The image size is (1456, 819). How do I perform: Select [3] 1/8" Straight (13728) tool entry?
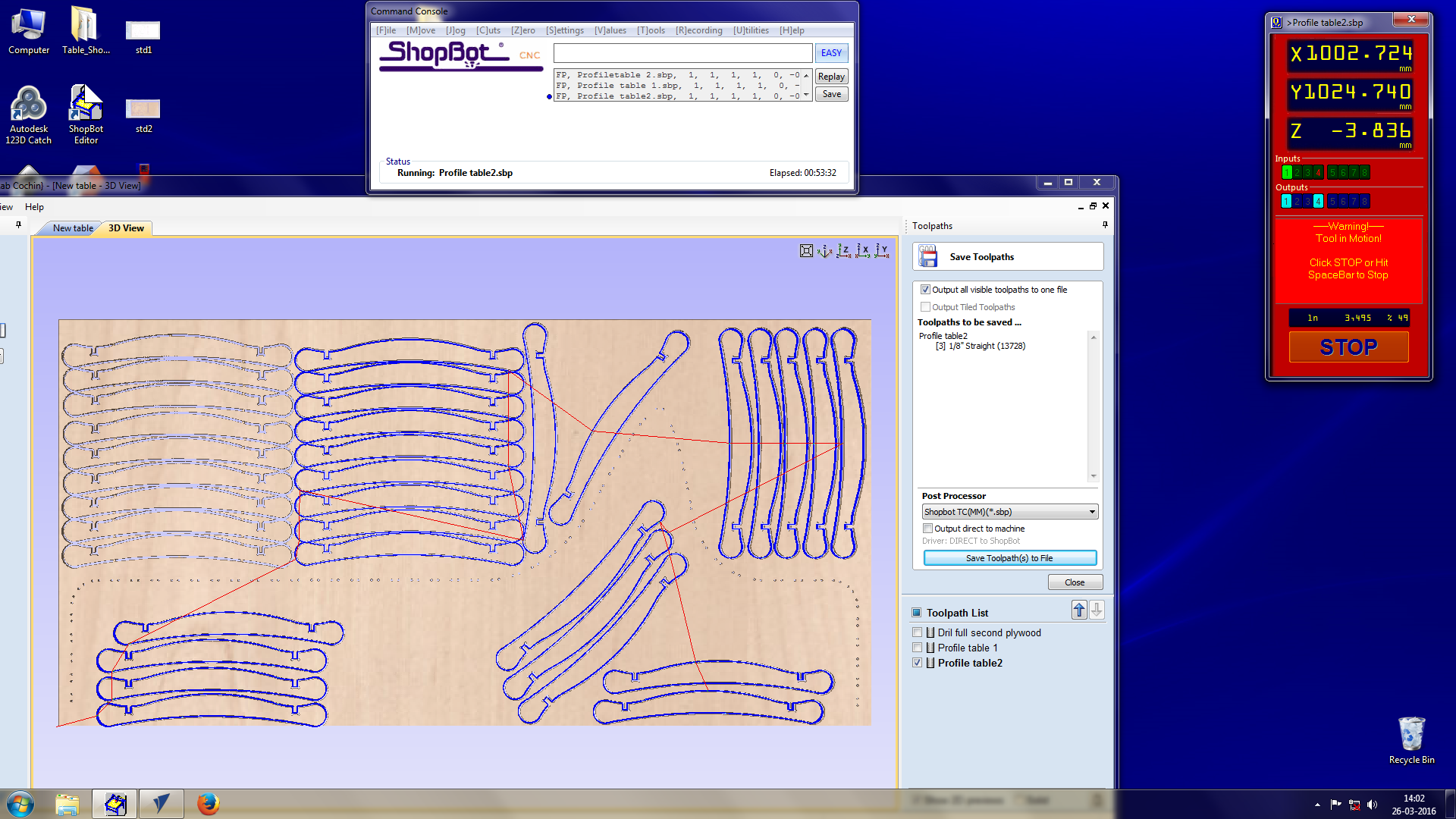(980, 346)
